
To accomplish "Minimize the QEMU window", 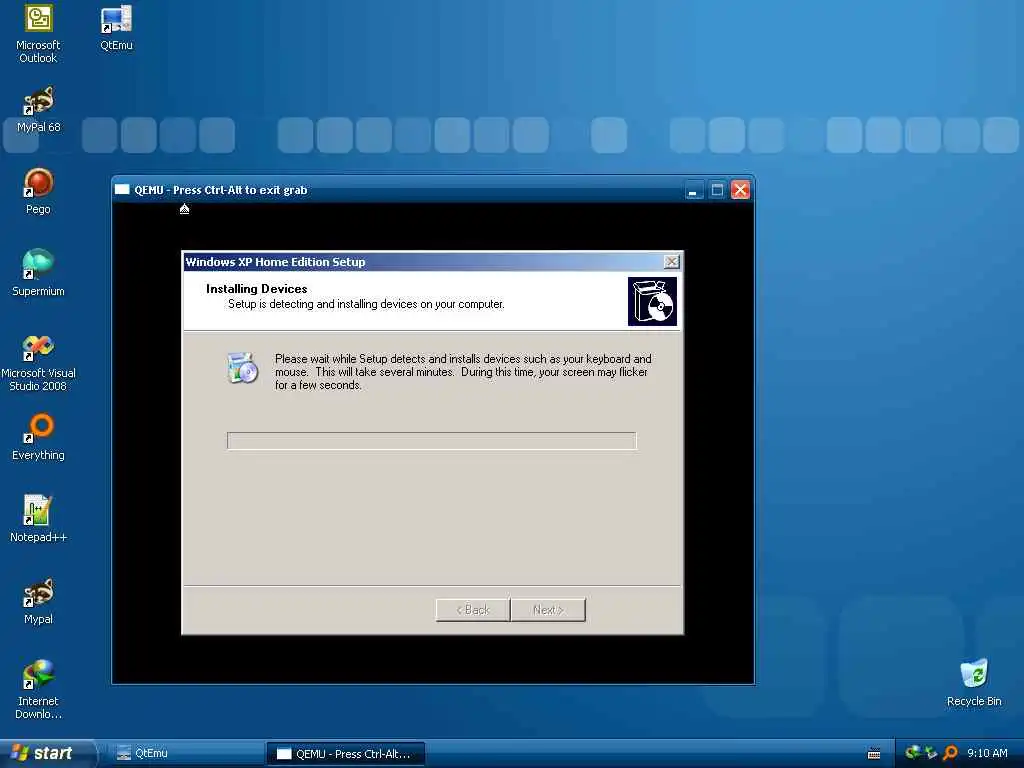I will tap(694, 190).
